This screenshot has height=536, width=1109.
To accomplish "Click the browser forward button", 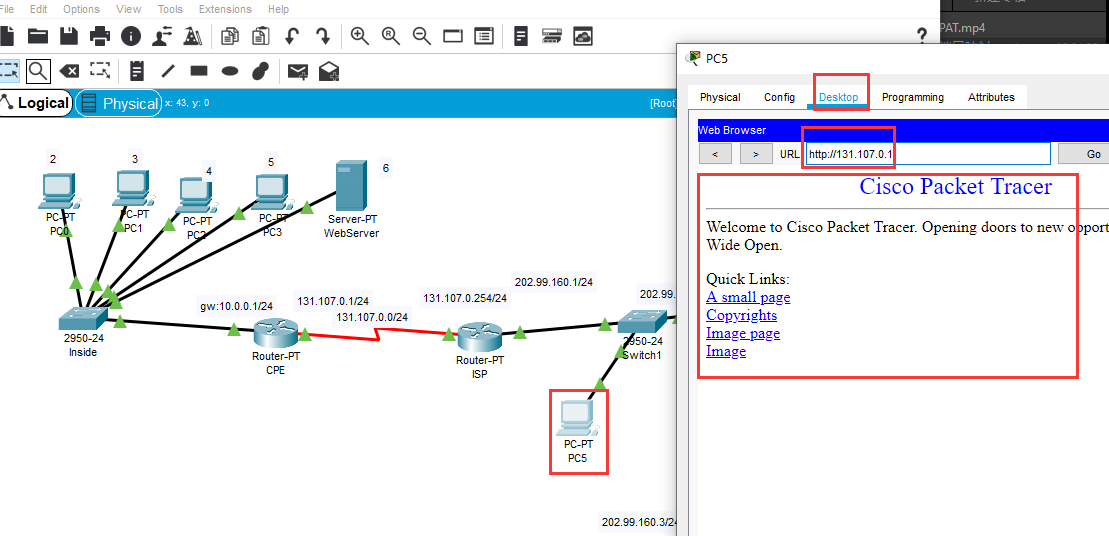I will [x=756, y=153].
